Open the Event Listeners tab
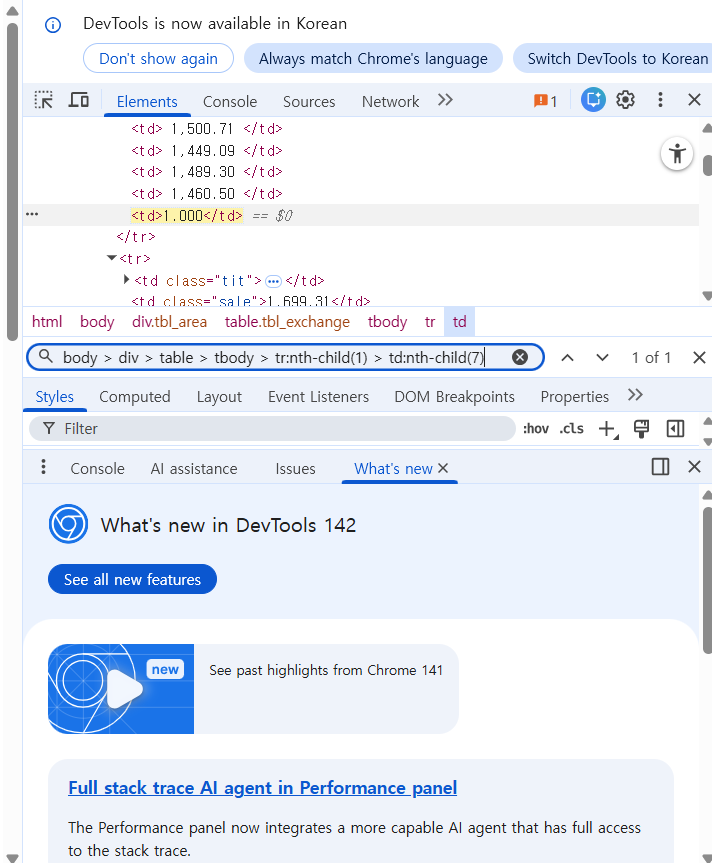 coord(318,397)
